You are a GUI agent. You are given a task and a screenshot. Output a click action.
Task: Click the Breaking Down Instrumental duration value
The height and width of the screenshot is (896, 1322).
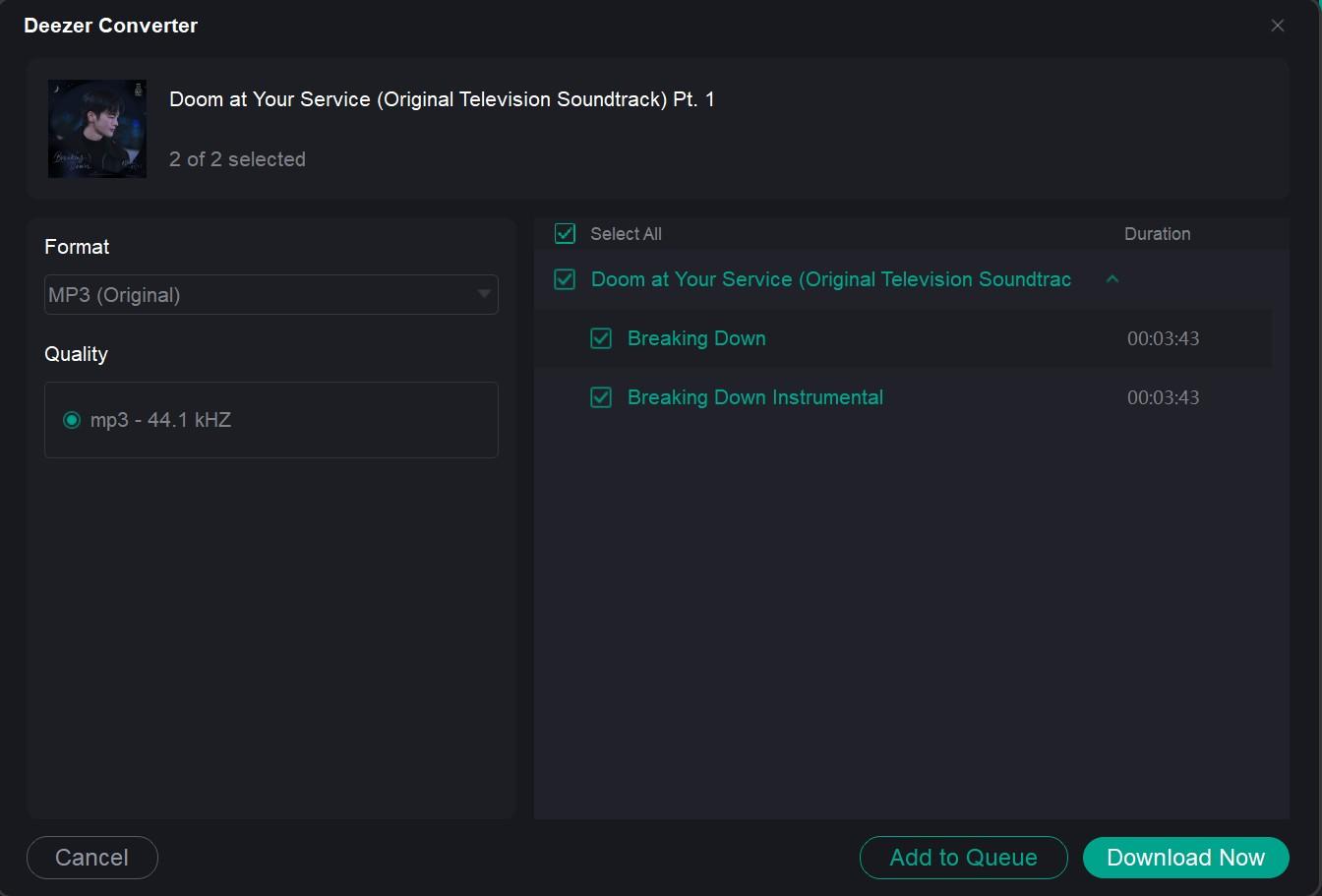(x=1163, y=397)
